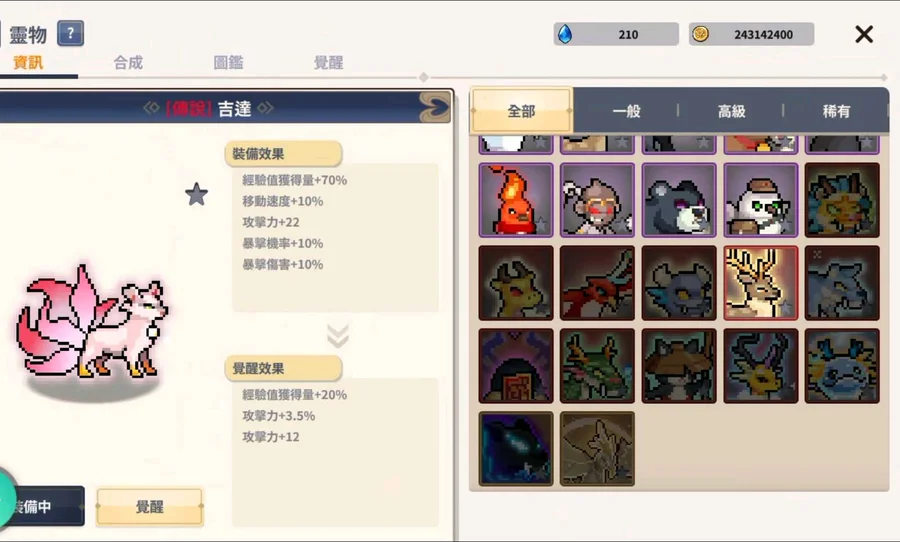Expand the double chevron below 裝備效果
The height and width of the screenshot is (542, 900).
tap(338, 335)
